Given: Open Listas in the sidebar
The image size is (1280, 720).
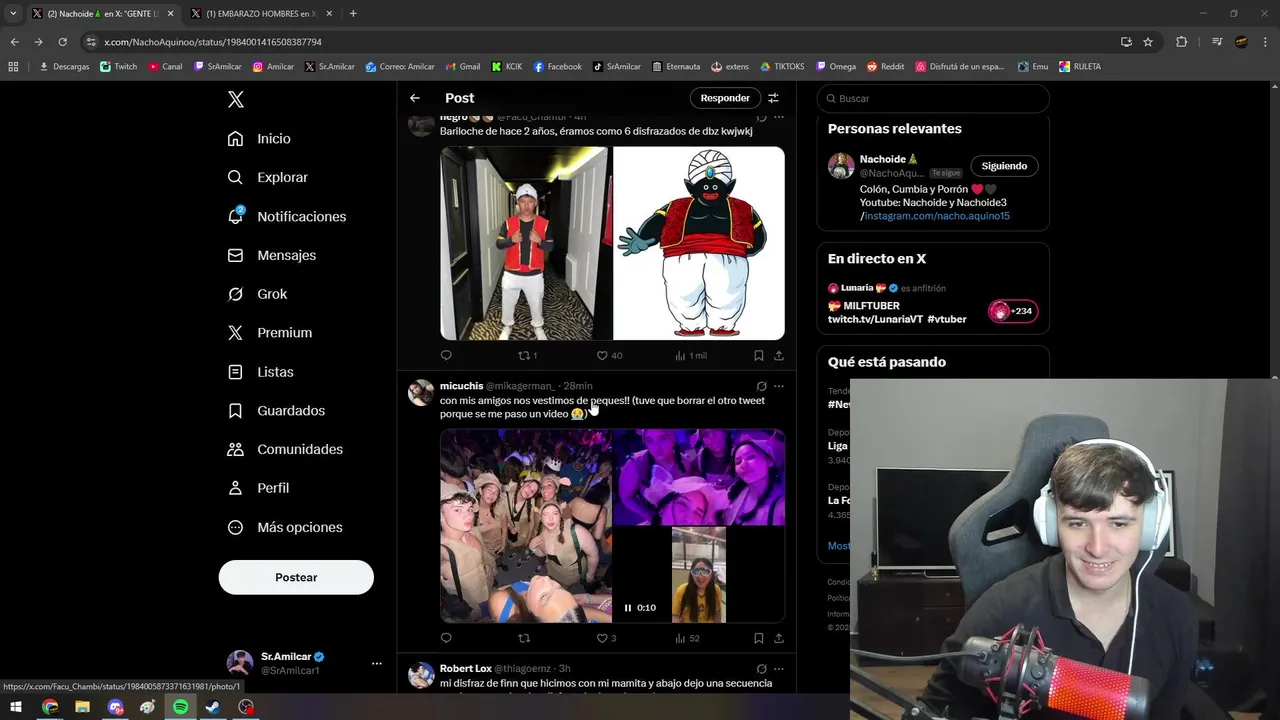Looking at the screenshot, I should click(260, 372).
